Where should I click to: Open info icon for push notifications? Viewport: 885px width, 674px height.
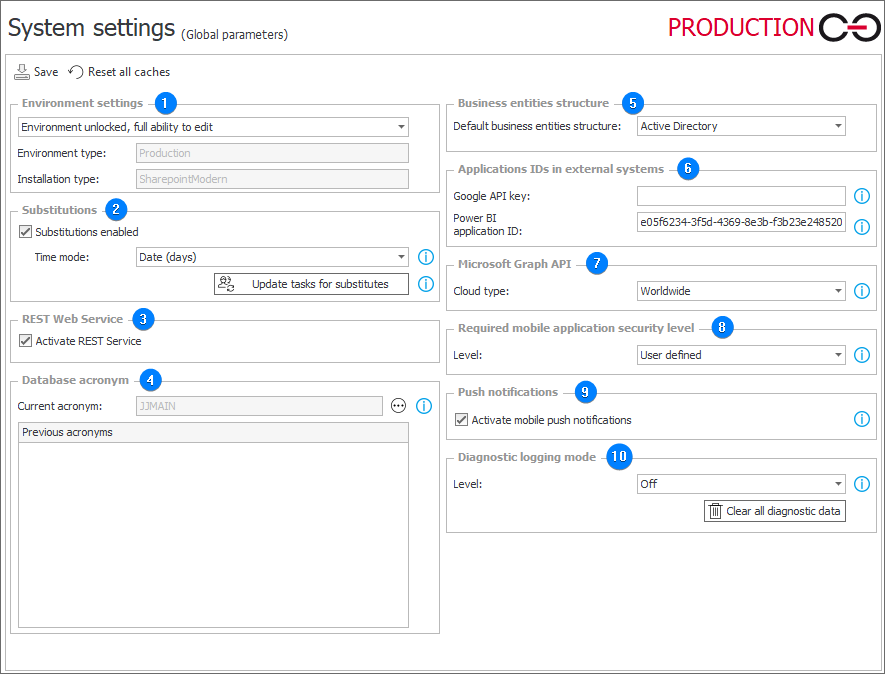[861, 419]
